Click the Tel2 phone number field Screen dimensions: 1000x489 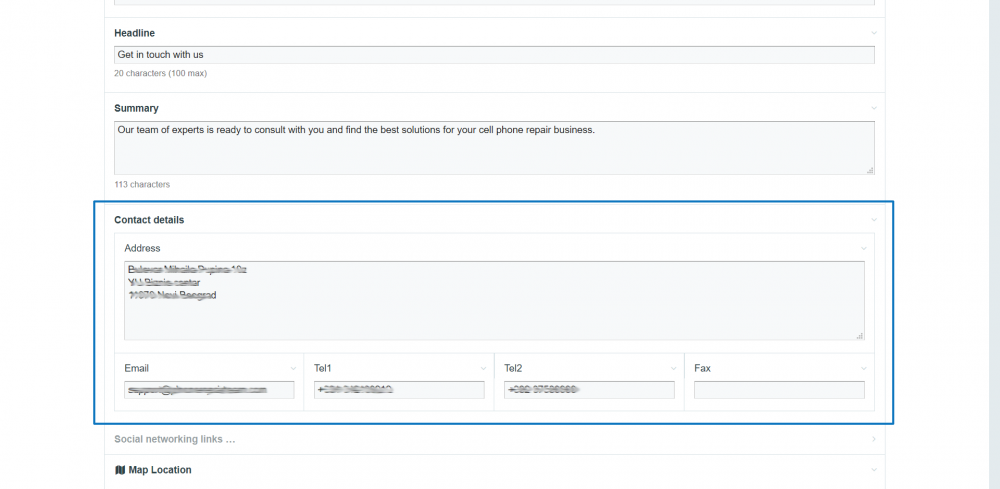point(589,390)
